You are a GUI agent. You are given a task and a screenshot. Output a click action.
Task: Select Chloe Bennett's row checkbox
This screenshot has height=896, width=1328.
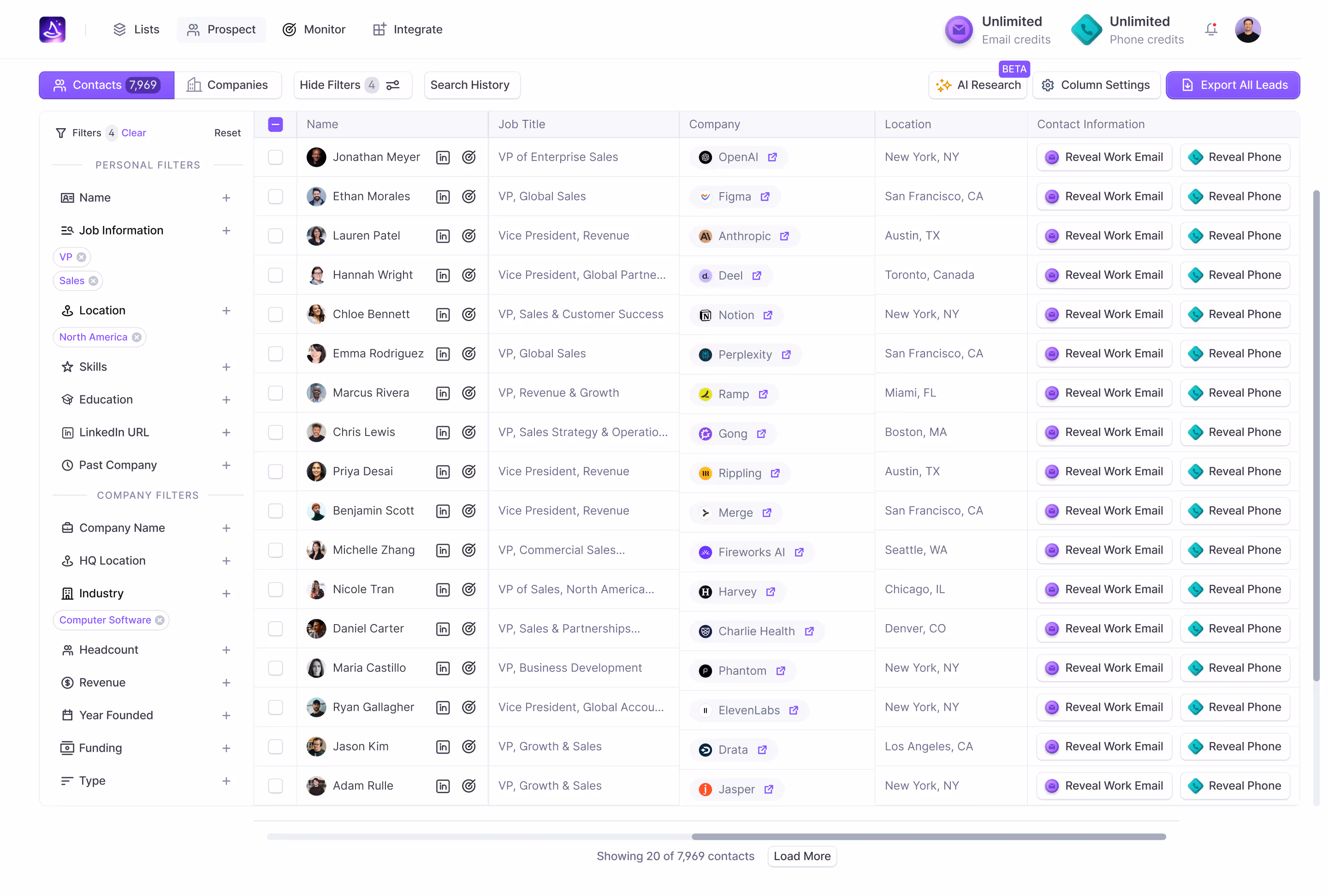click(275, 315)
